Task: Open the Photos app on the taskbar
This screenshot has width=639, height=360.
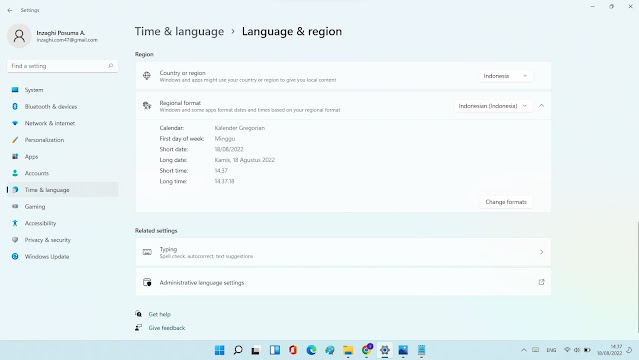Action: point(403,350)
